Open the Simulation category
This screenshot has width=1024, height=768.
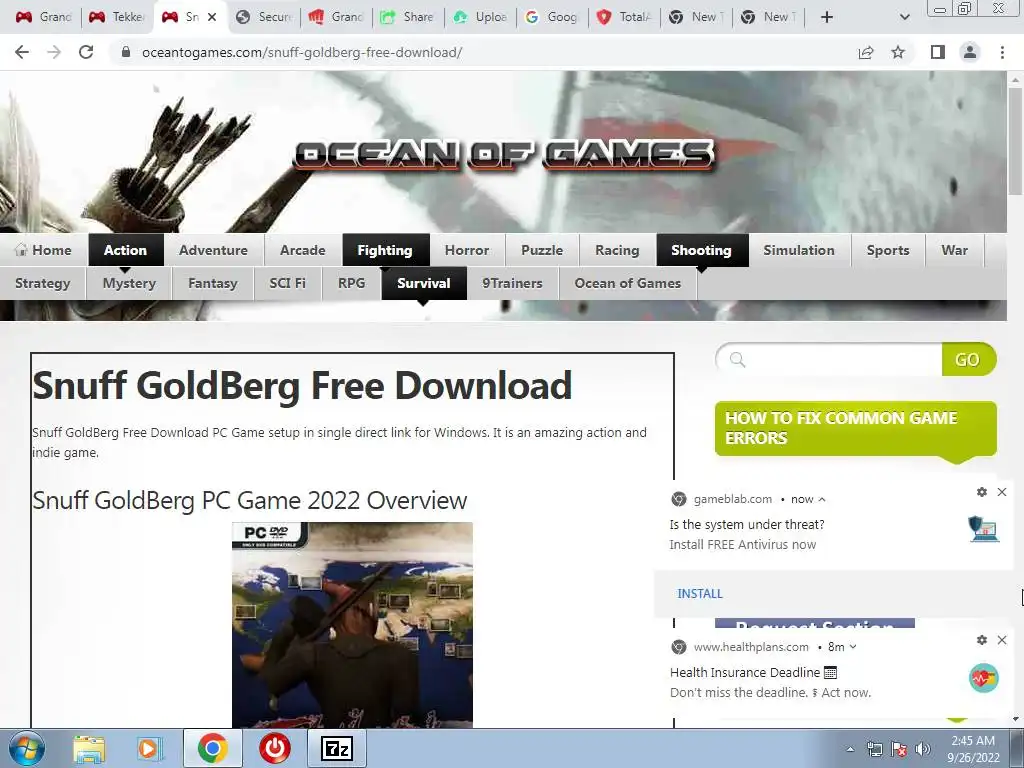pos(799,250)
